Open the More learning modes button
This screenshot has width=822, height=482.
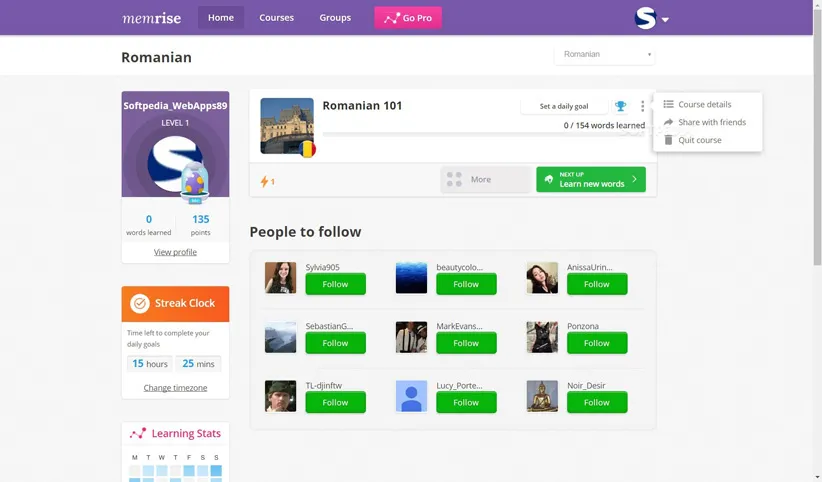[x=486, y=179]
